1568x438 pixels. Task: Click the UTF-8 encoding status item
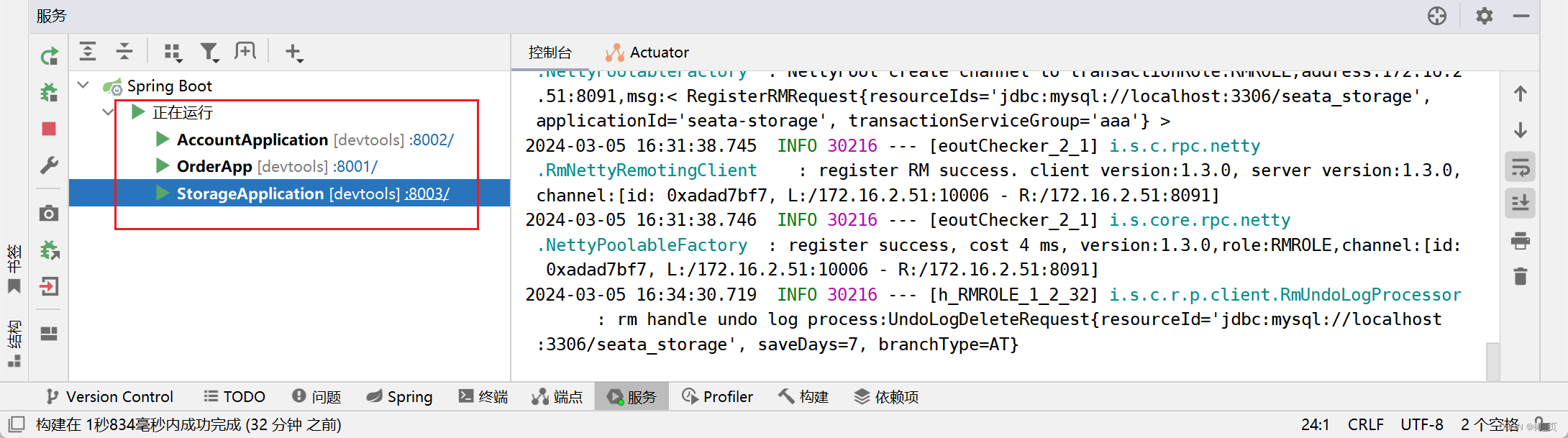pos(1422,424)
